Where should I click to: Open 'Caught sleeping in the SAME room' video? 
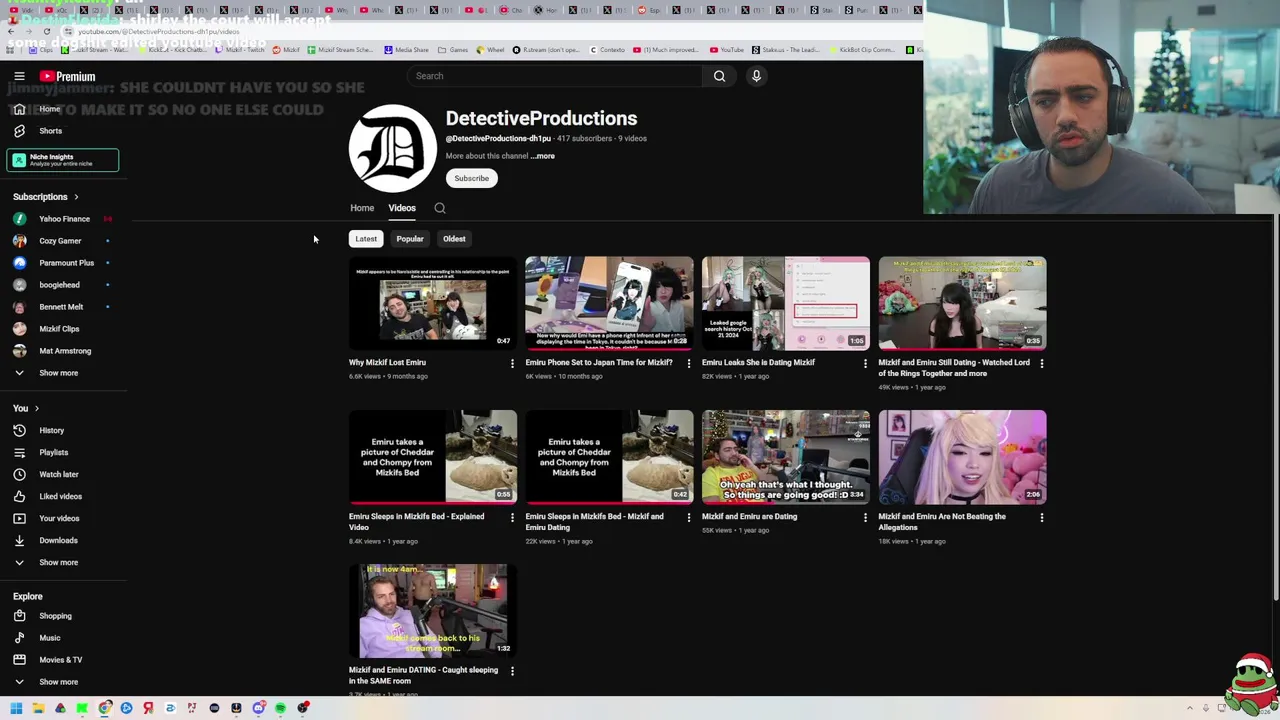pyautogui.click(x=433, y=611)
